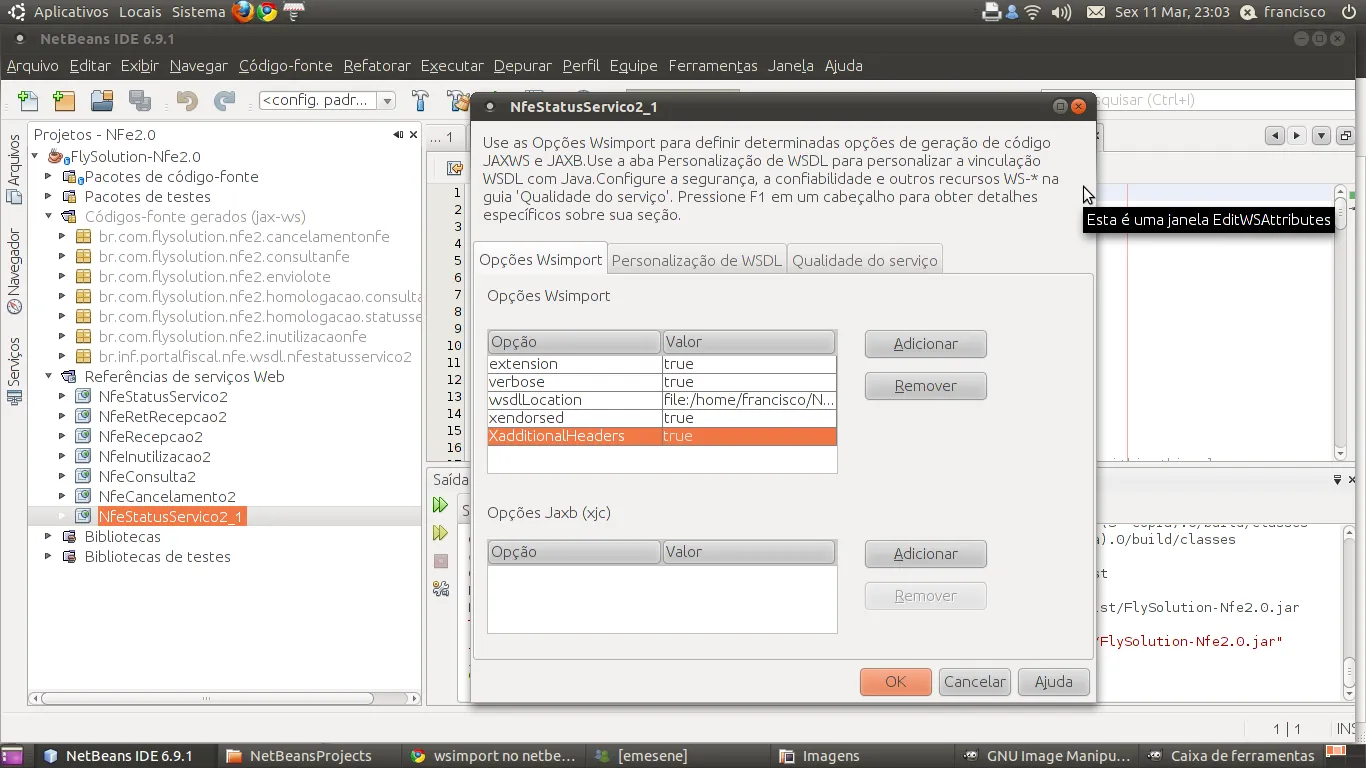The height and width of the screenshot is (768, 1366).
Task: Click the printer icon in the top panel
Action: [992, 12]
